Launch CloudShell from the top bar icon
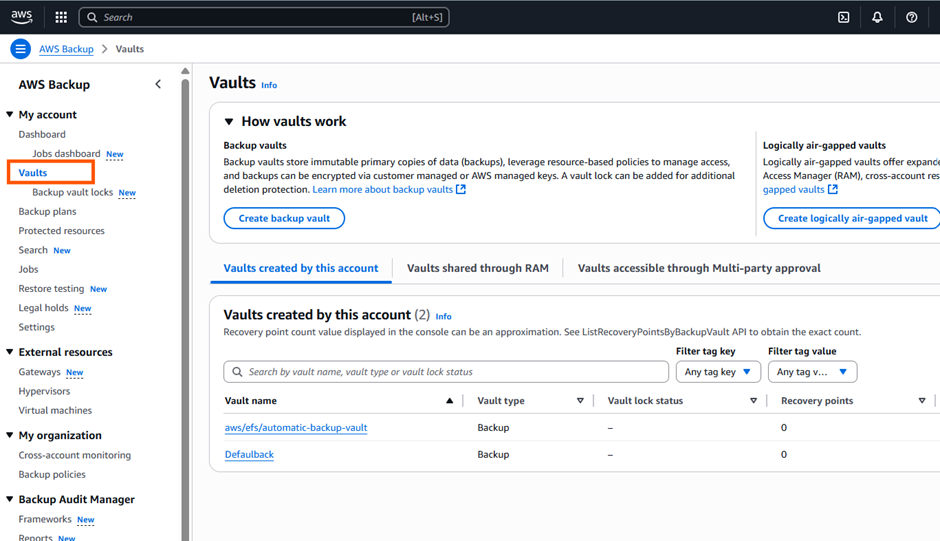Viewport: 940px width, 541px height. (844, 17)
